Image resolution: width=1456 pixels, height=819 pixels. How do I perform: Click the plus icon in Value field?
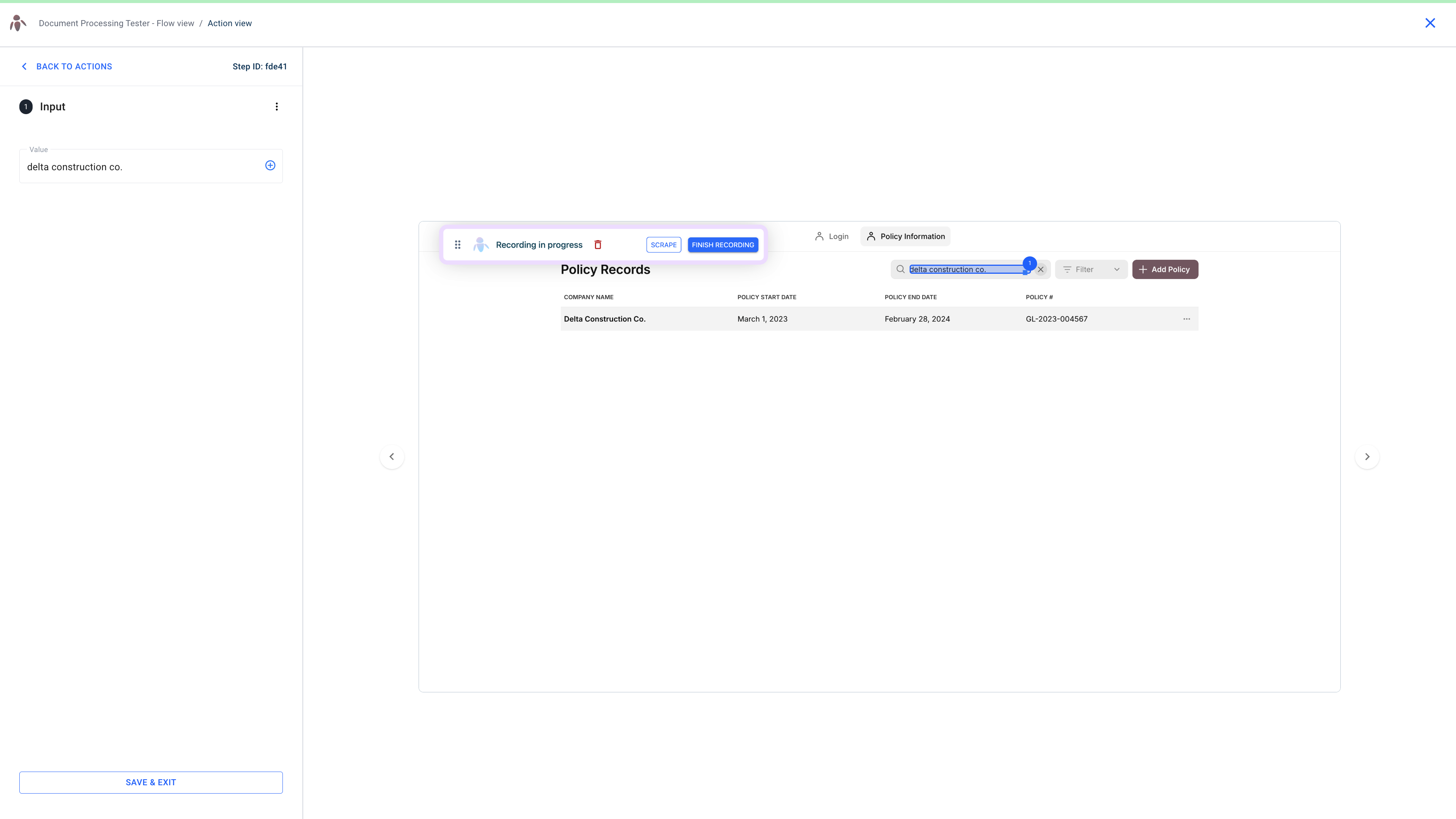point(270,166)
